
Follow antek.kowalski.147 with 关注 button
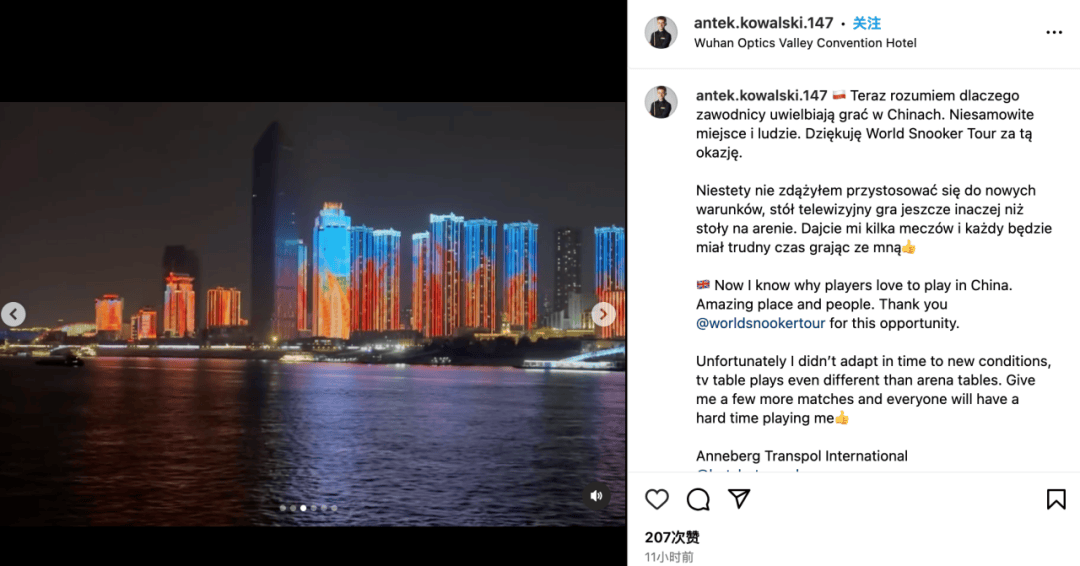[x=866, y=23]
